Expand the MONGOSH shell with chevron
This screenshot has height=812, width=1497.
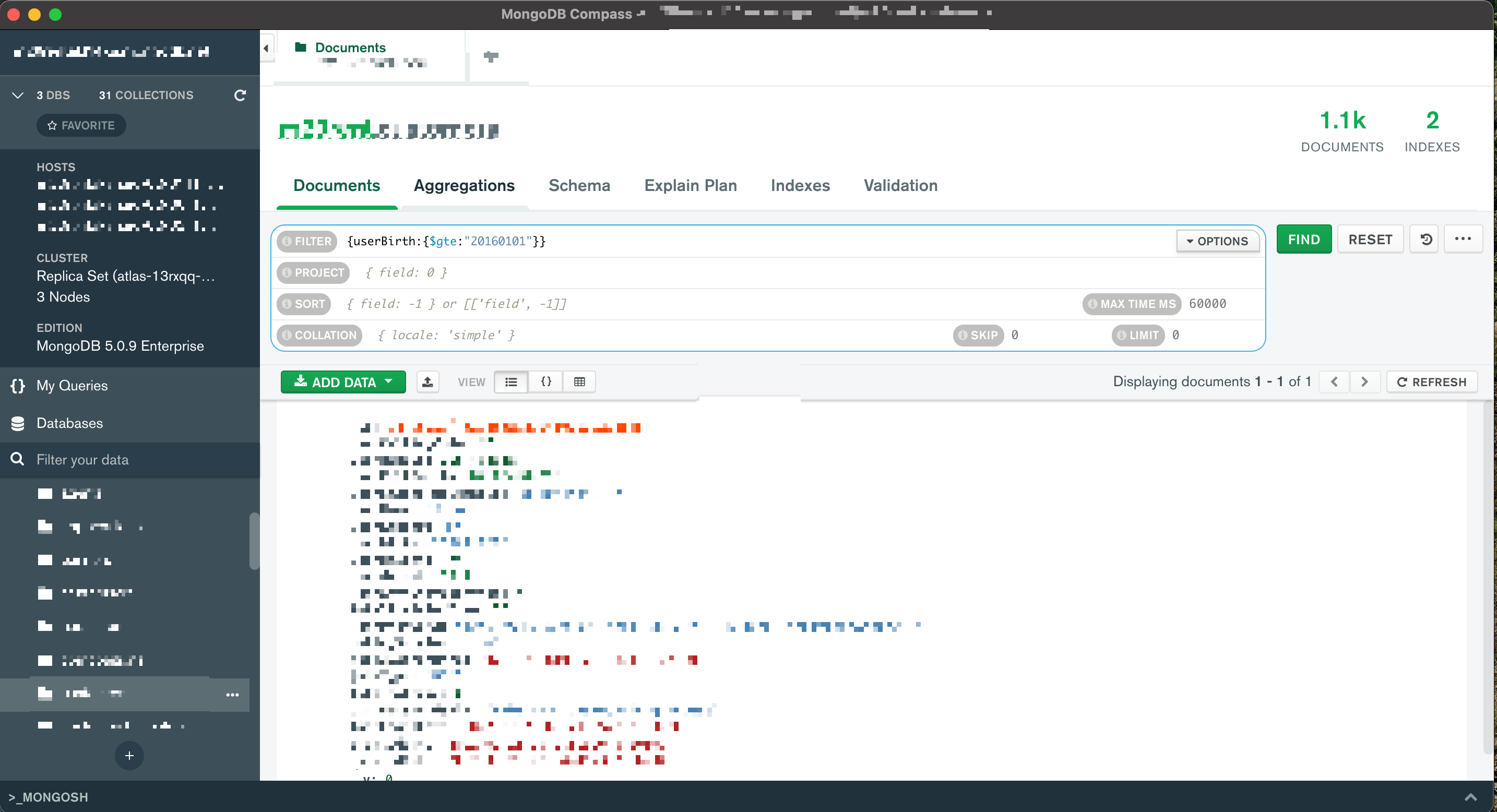pyautogui.click(x=1471, y=797)
